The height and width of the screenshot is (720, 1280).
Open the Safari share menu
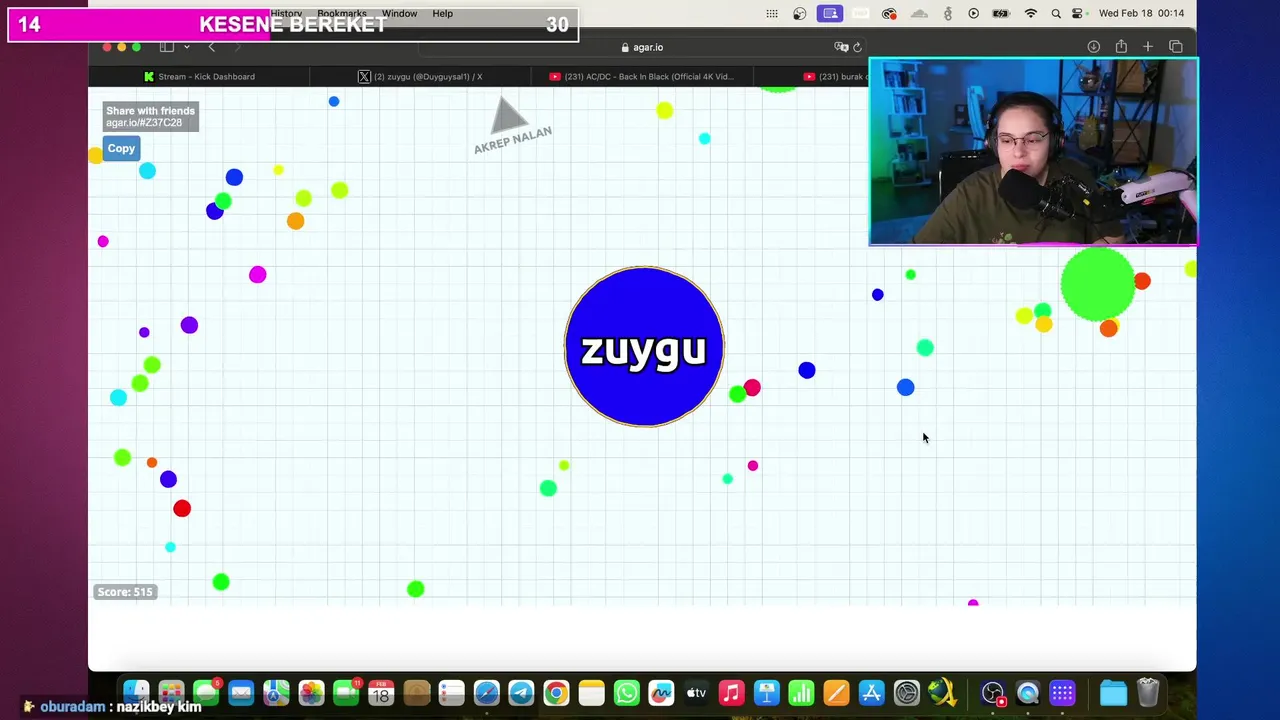tap(1121, 47)
